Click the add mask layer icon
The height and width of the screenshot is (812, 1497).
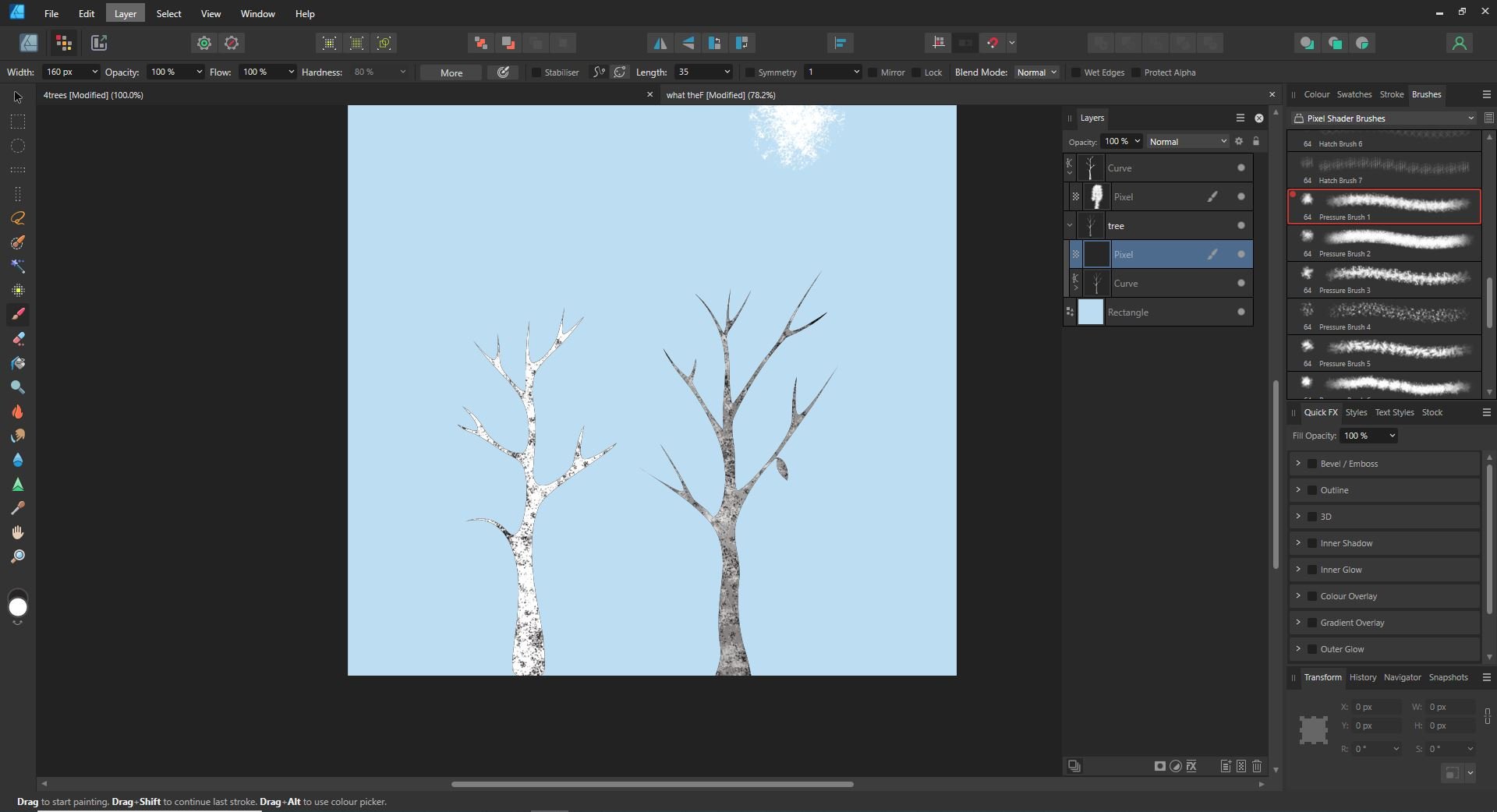[1160, 766]
